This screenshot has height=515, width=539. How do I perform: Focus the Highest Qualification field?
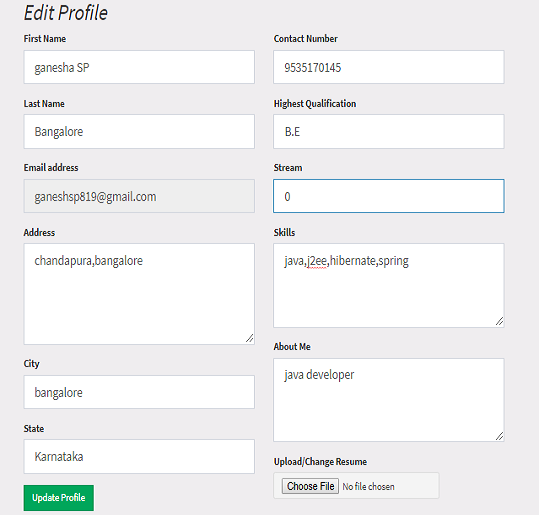click(389, 131)
